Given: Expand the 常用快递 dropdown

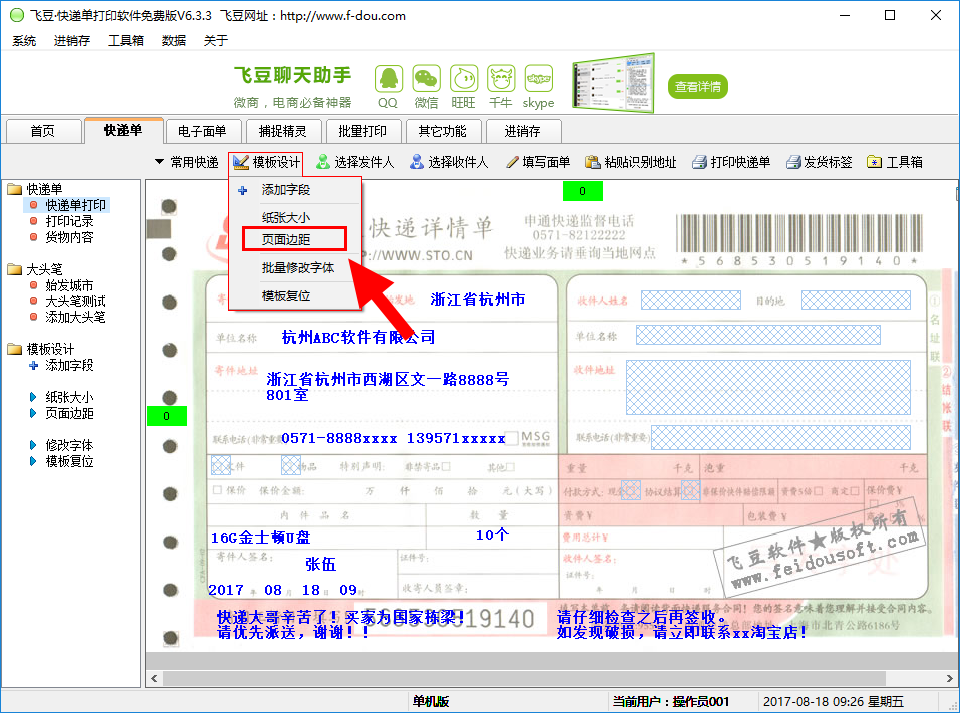Looking at the screenshot, I should point(187,162).
